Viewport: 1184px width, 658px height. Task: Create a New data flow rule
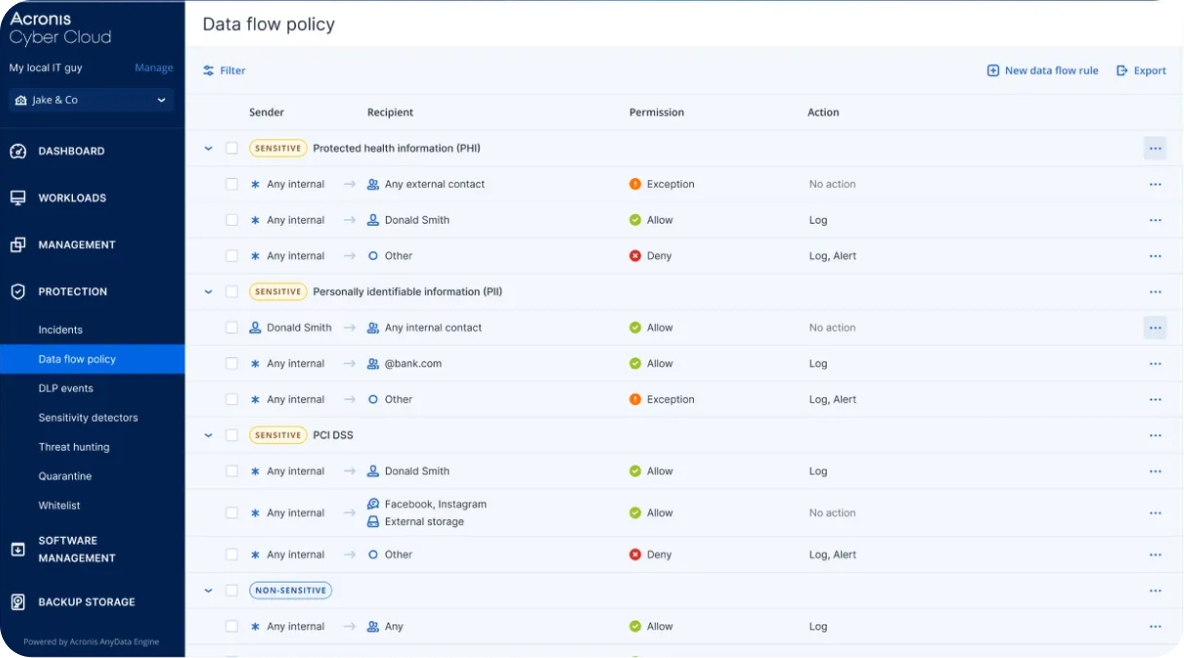[x=1042, y=70]
